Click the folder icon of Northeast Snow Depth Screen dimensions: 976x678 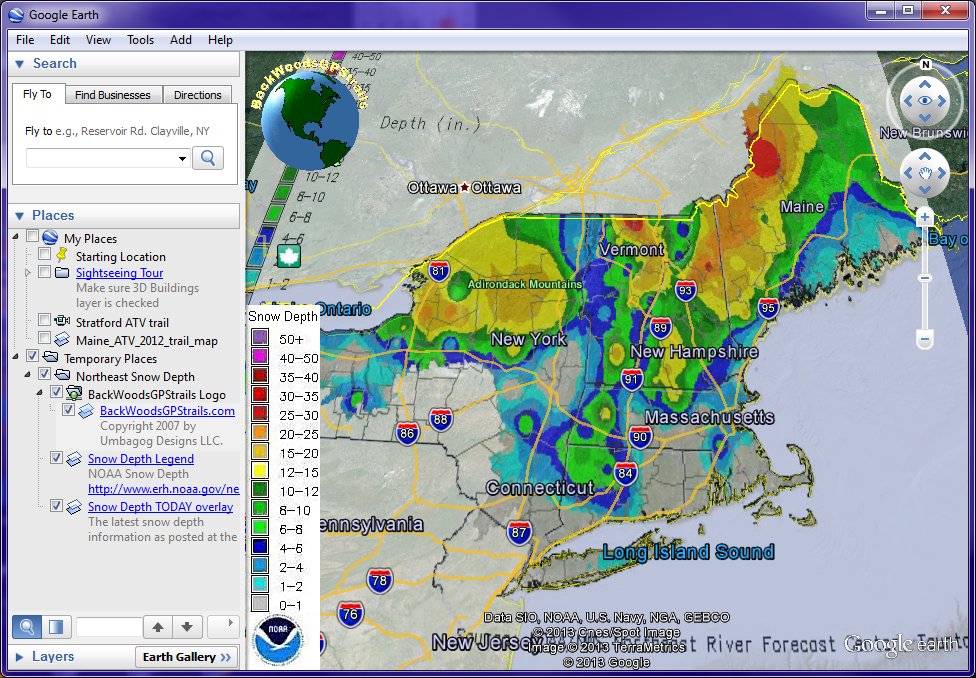62,375
